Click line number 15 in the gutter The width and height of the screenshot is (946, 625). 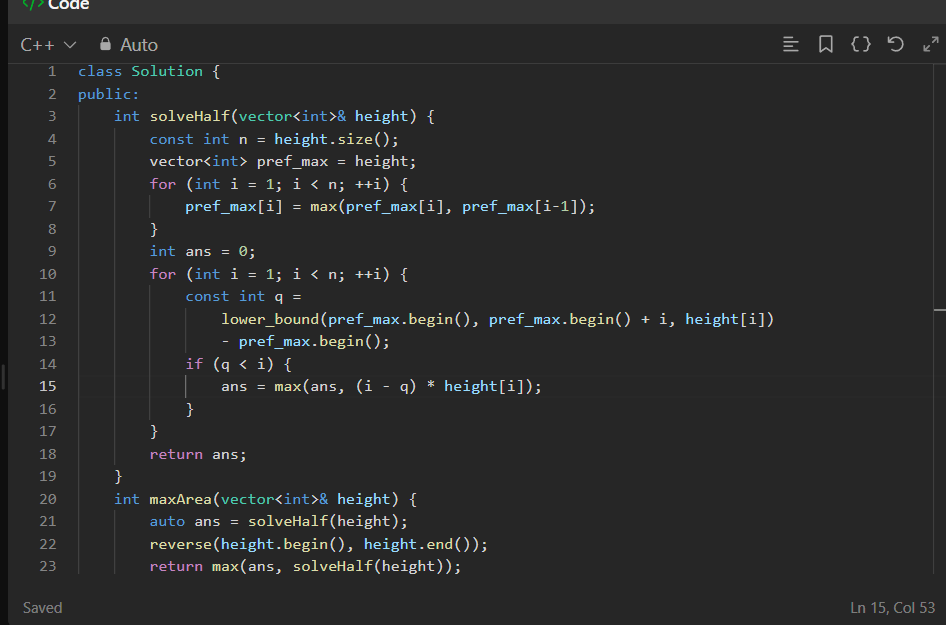click(x=48, y=386)
